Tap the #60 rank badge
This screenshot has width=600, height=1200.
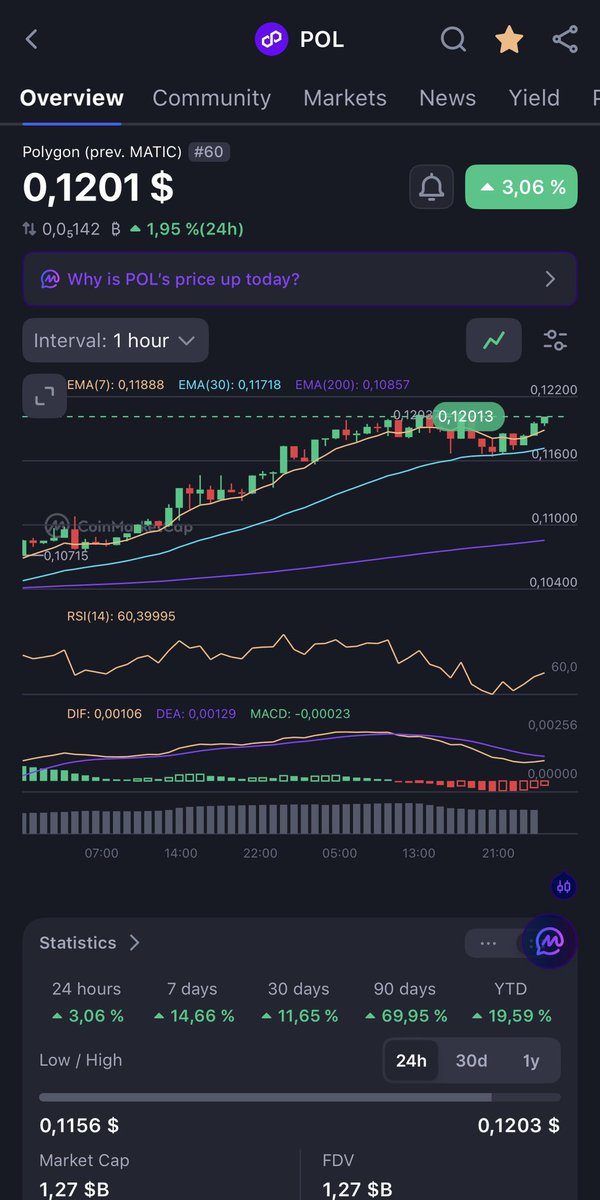pyautogui.click(x=209, y=152)
